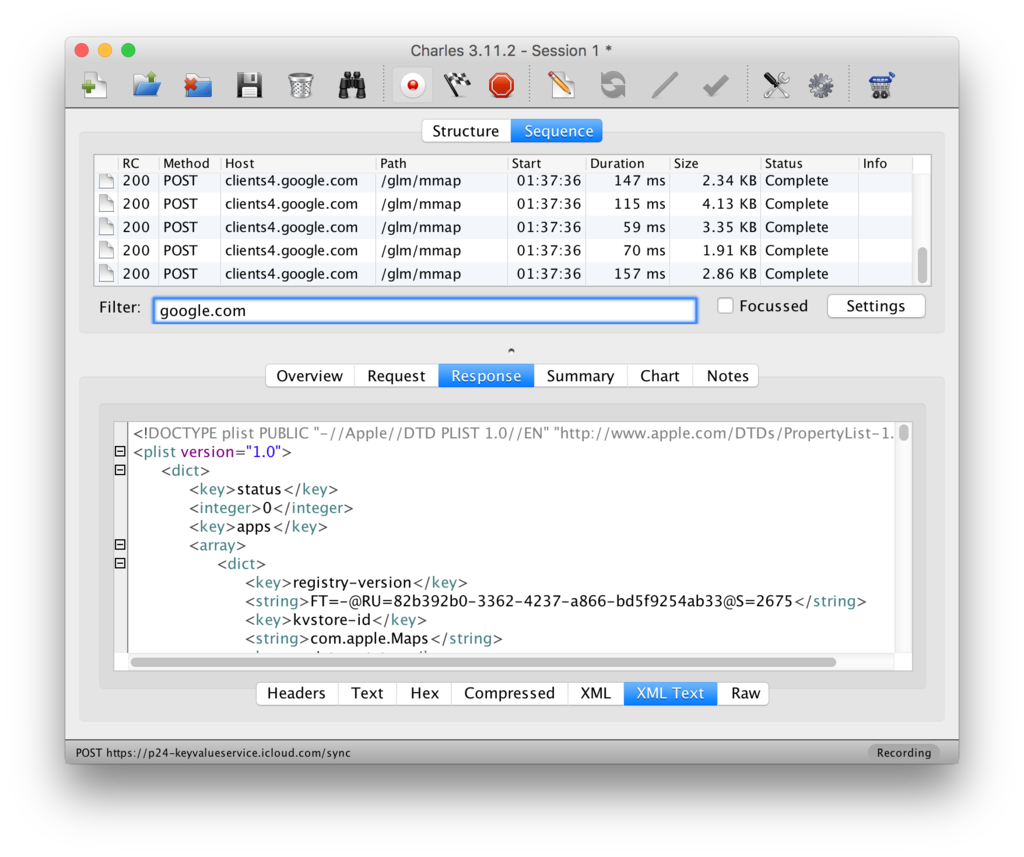Open the Notes tab
1024x857 pixels.
point(728,376)
